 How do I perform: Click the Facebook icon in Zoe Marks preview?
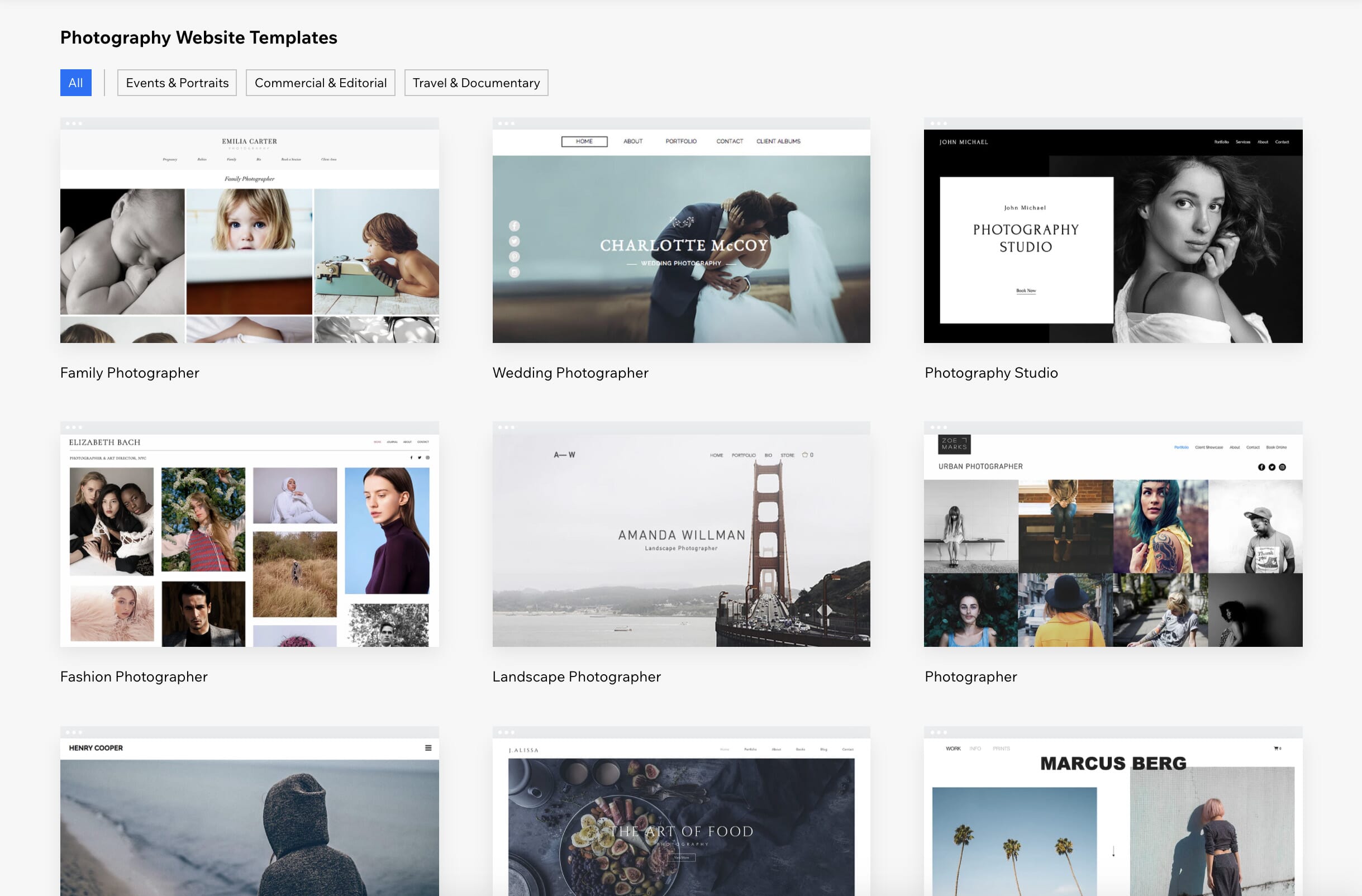[1261, 467]
